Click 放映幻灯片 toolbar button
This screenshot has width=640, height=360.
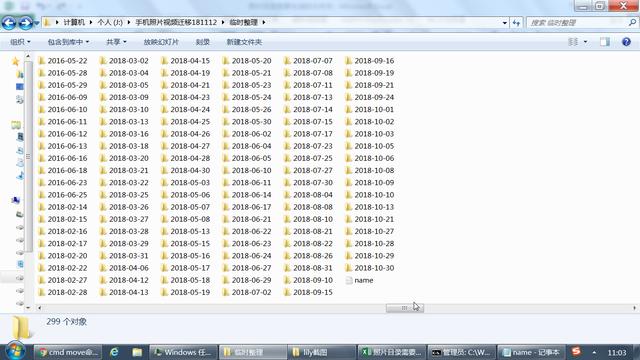click(161, 42)
